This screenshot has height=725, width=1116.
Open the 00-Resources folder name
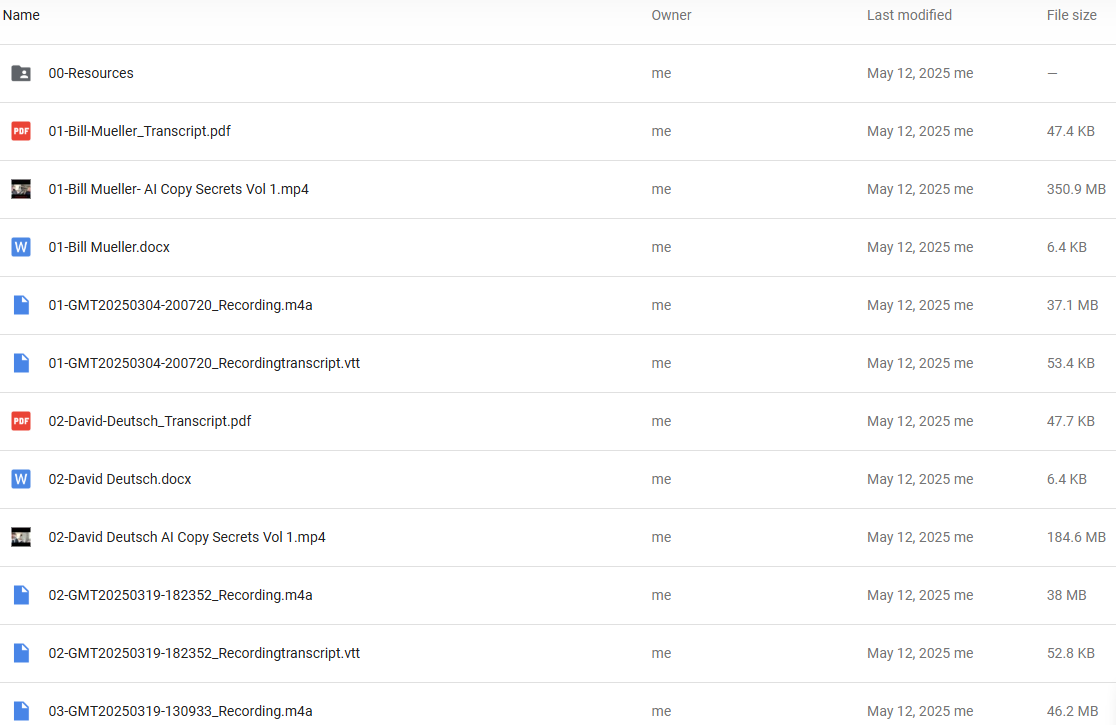click(x=91, y=73)
